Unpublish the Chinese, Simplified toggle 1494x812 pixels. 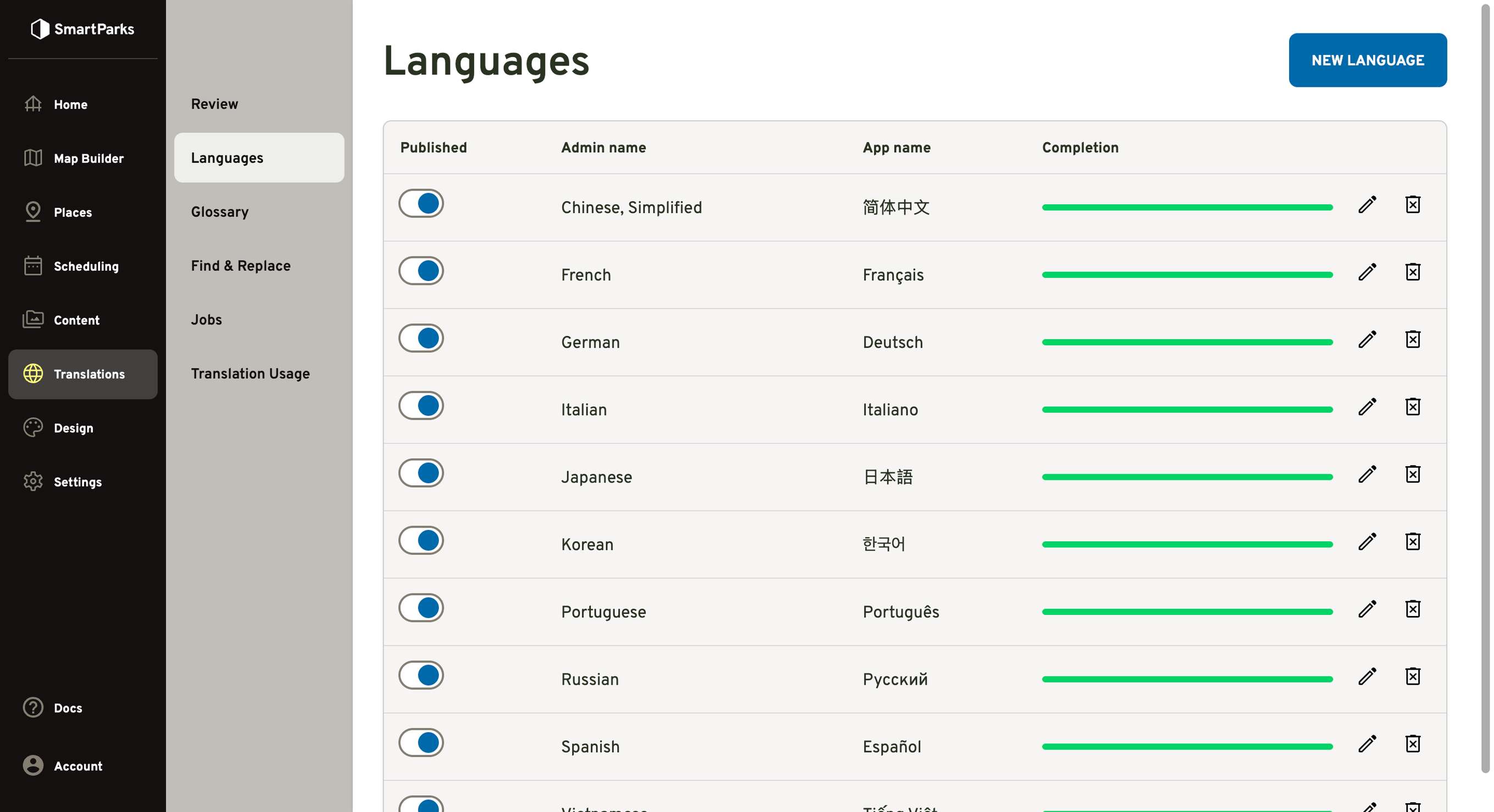point(421,204)
